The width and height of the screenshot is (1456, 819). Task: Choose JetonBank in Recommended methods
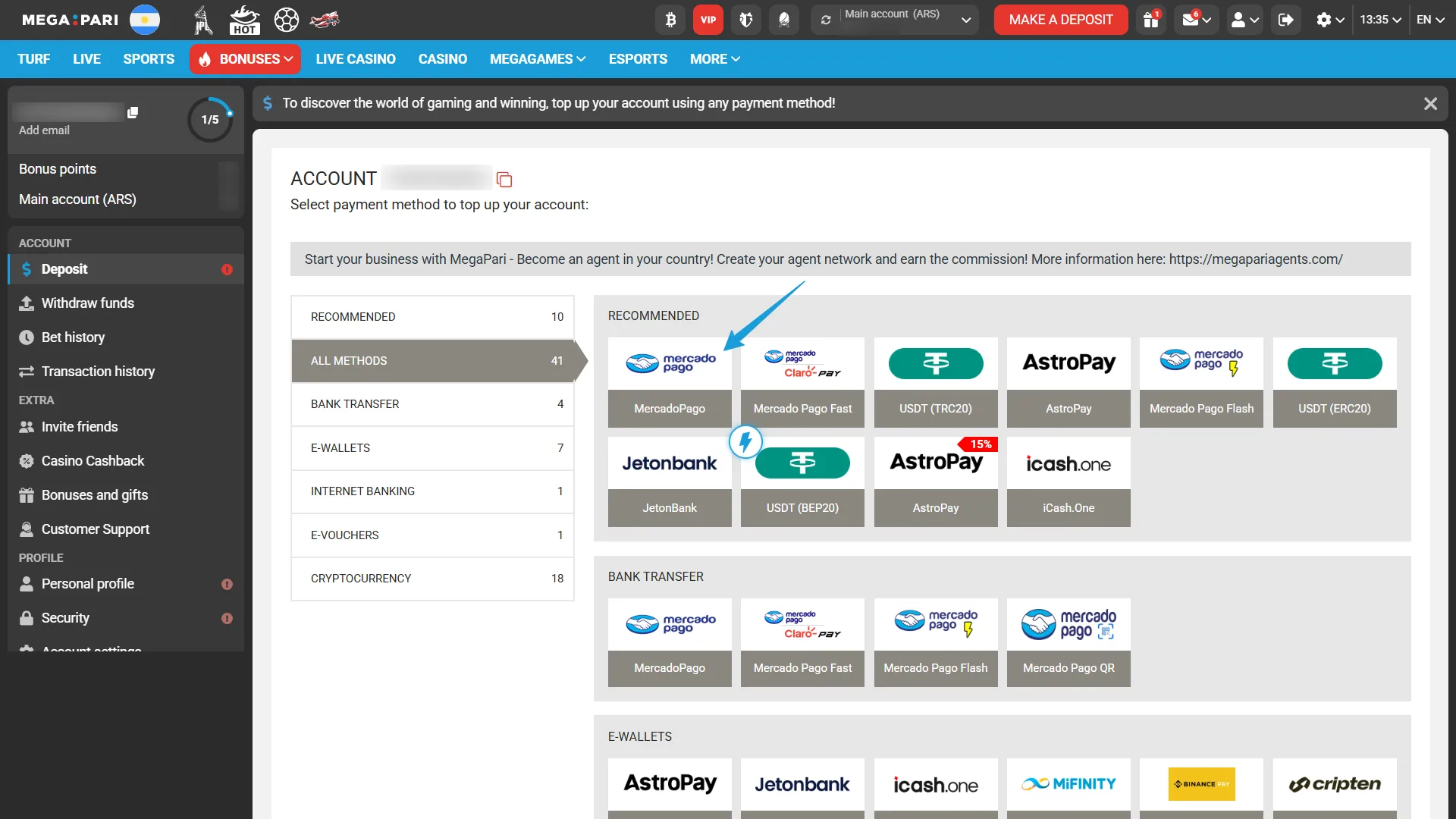[x=670, y=482]
